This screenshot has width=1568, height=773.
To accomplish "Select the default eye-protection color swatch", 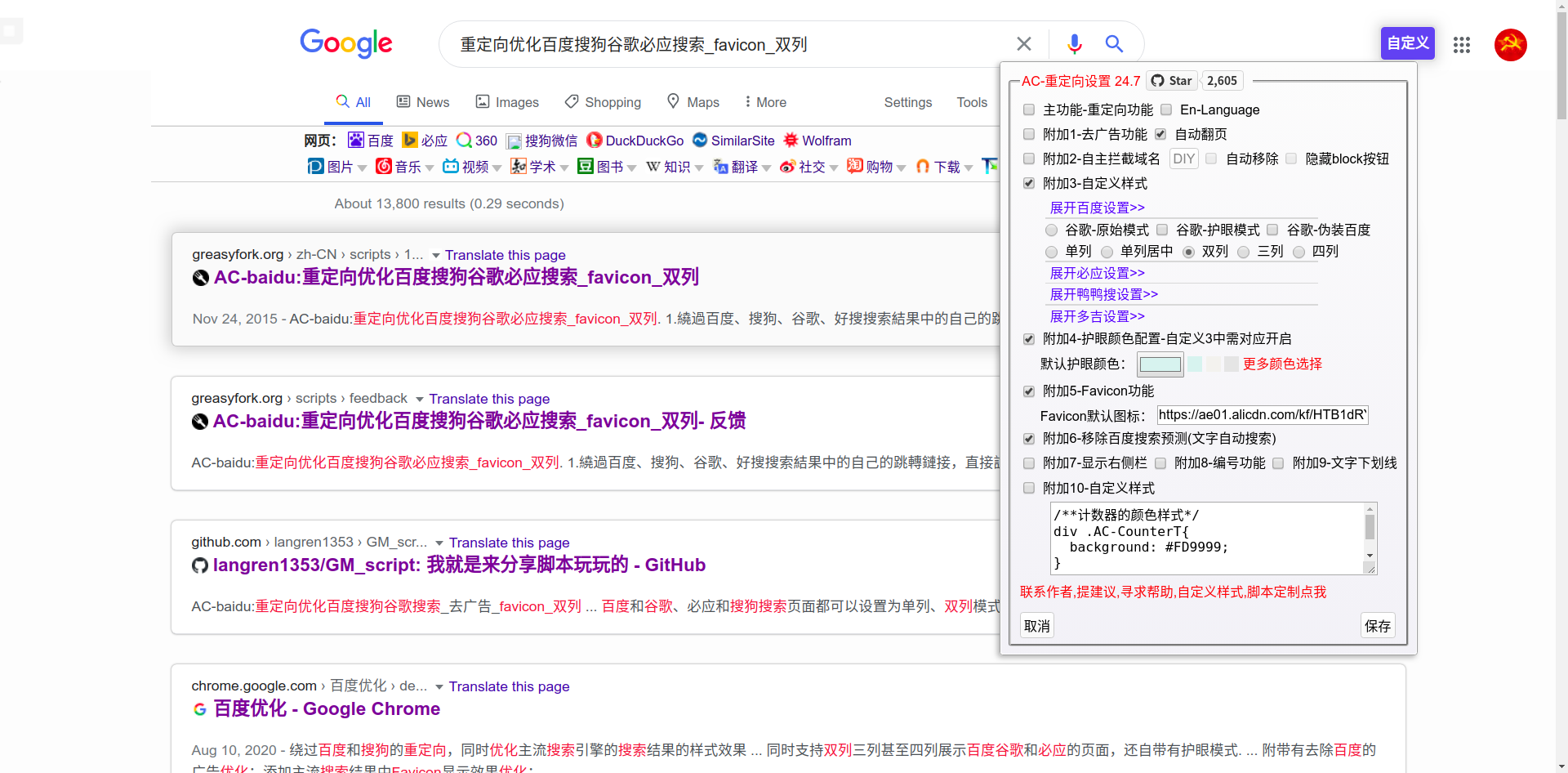I will 1160,364.
